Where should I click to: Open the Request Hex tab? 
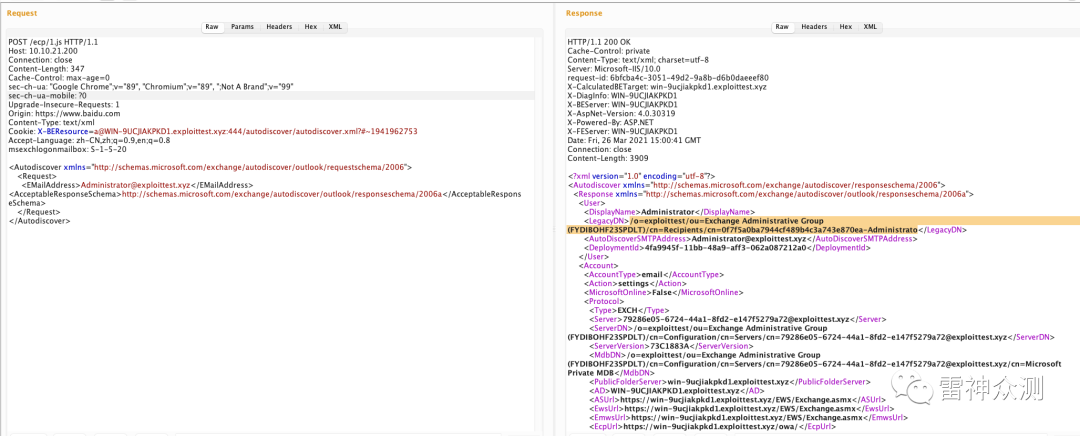(x=311, y=27)
